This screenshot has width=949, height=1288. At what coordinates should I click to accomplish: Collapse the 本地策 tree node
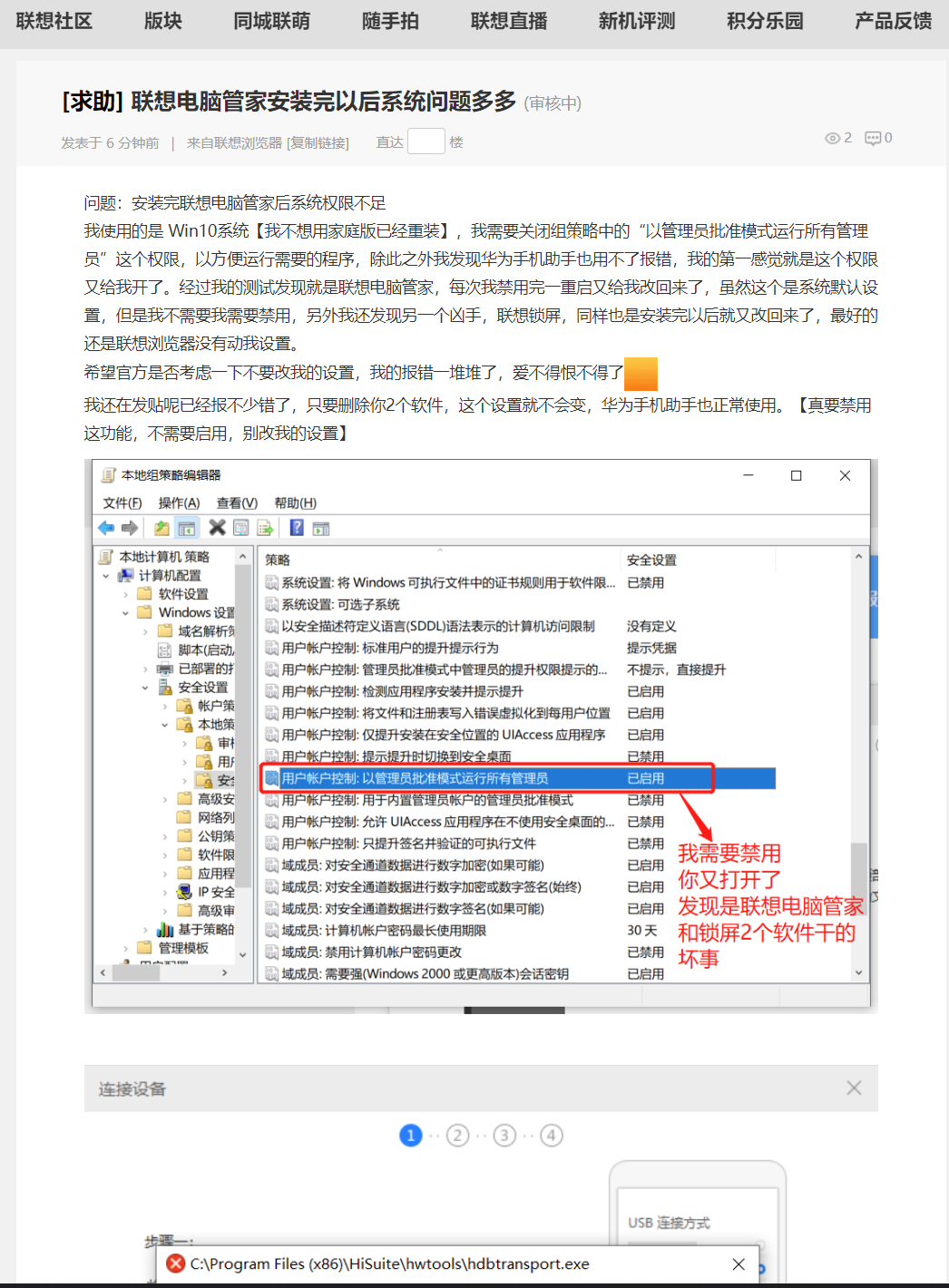pyautogui.click(x=165, y=725)
